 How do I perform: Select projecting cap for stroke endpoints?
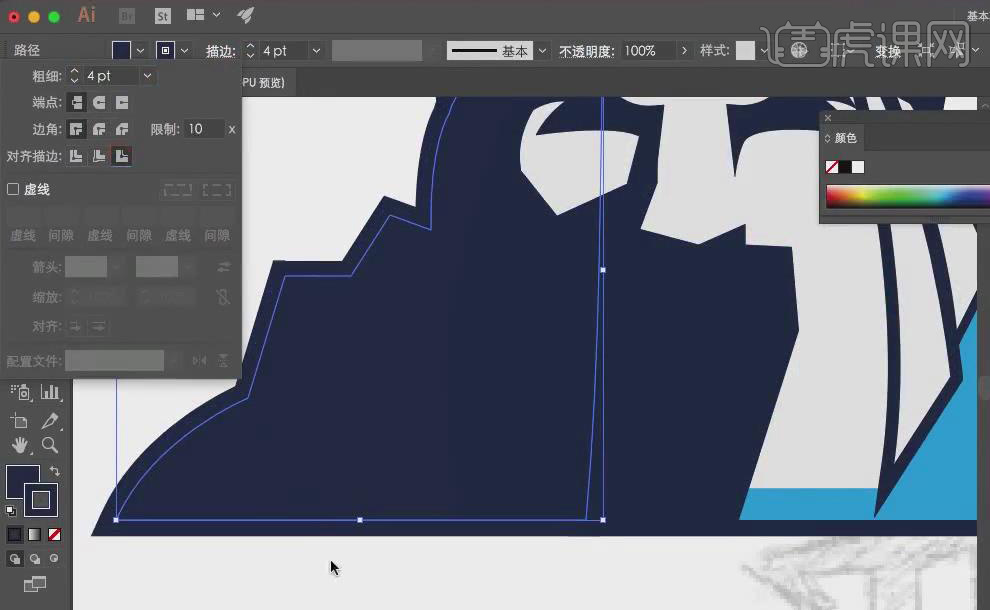coord(122,102)
